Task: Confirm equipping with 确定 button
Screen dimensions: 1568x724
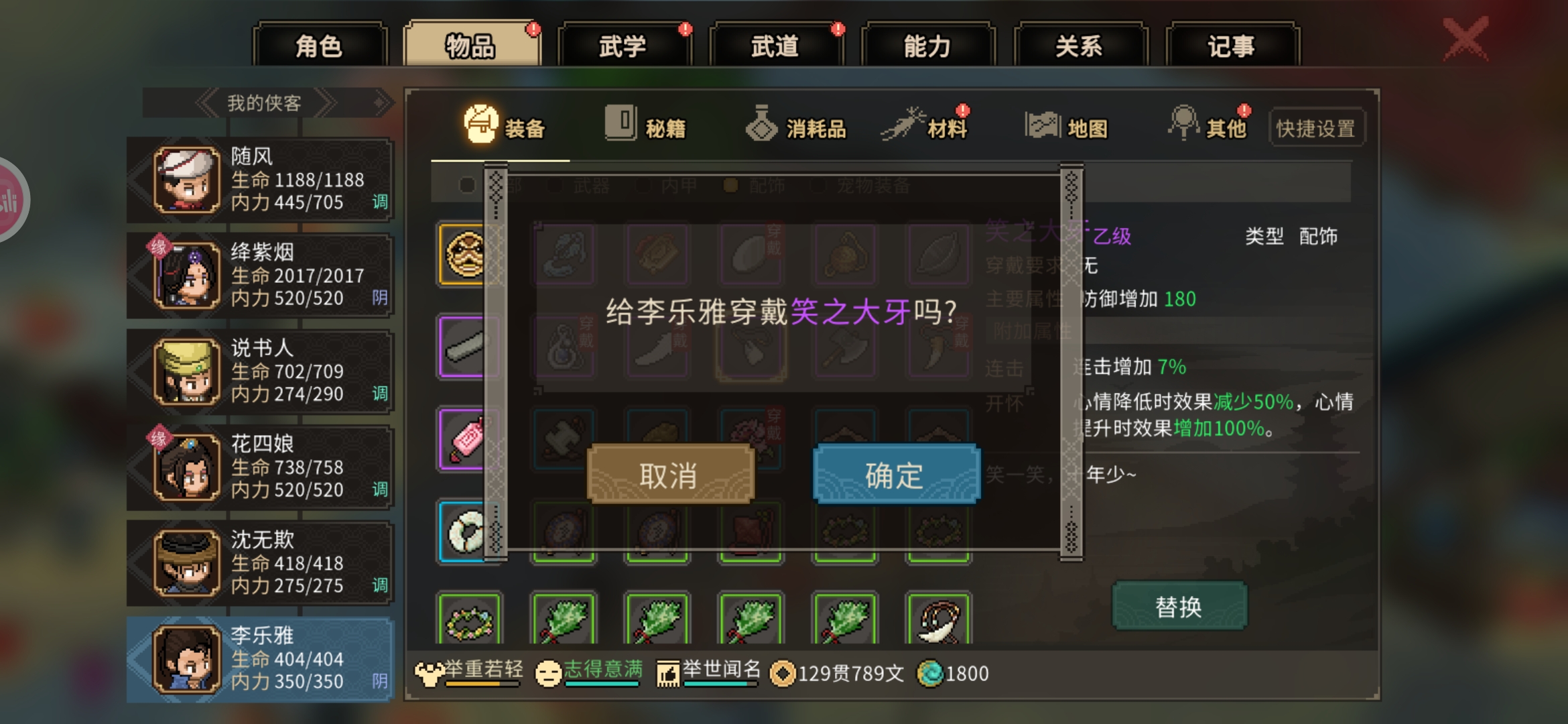Action: pos(895,475)
